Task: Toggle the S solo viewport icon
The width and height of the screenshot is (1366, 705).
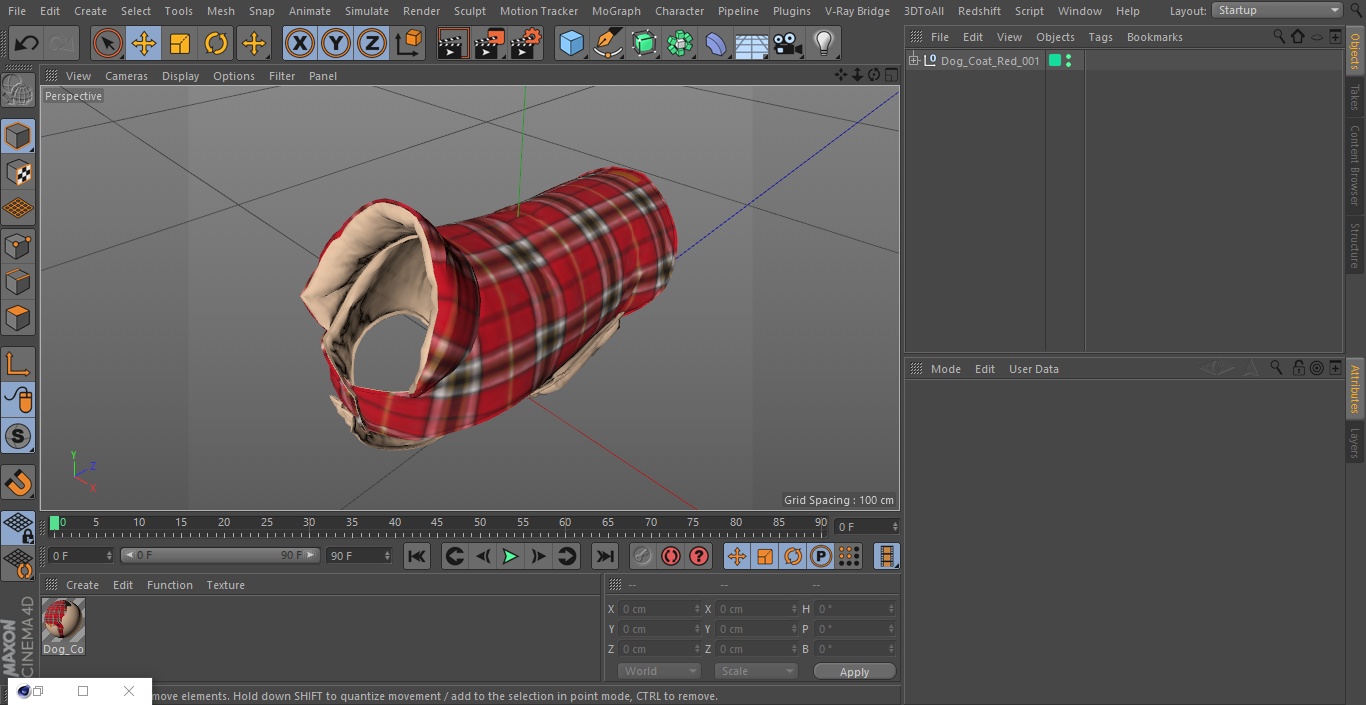Action: point(18,436)
